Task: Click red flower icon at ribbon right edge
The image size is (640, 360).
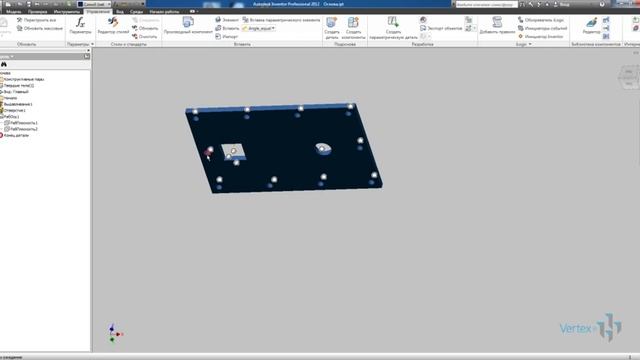Action: [x=636, y=28]
